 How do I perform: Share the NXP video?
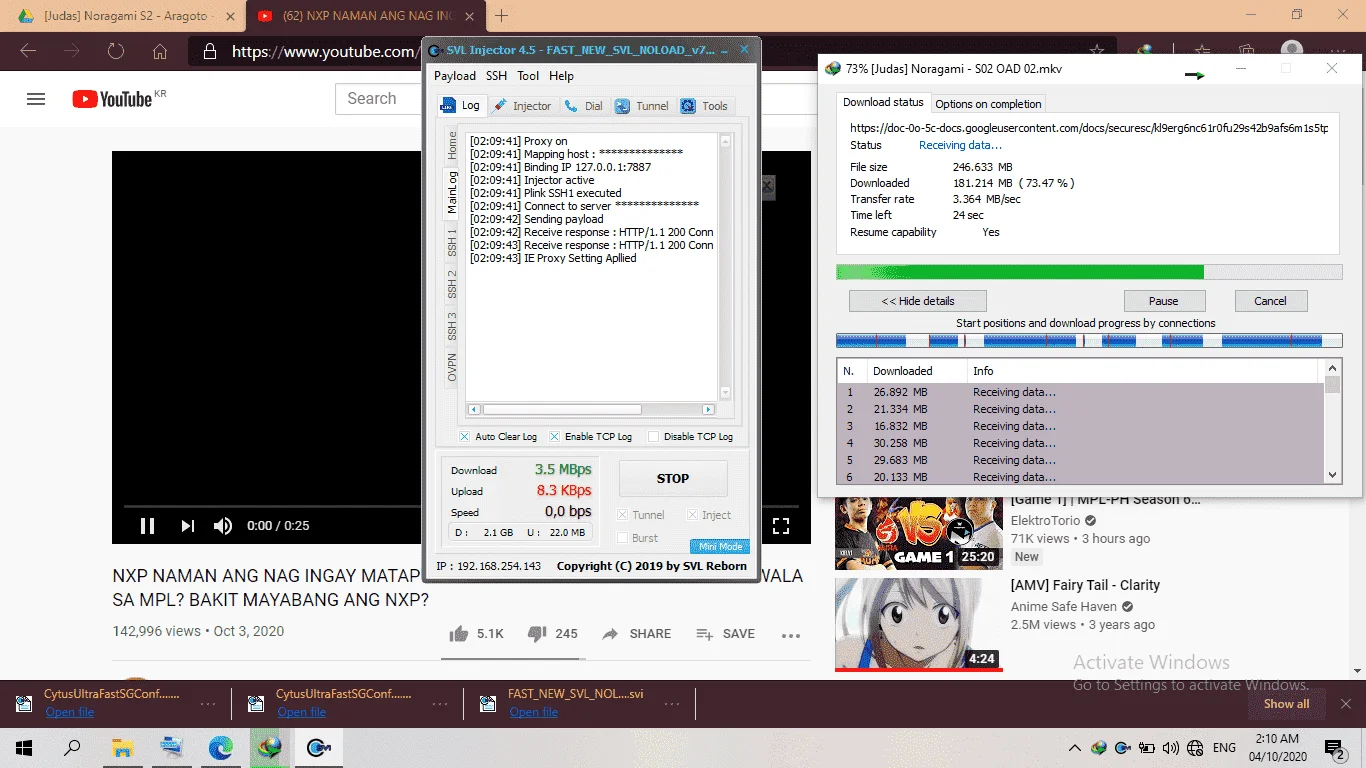(x=637, y=634)
